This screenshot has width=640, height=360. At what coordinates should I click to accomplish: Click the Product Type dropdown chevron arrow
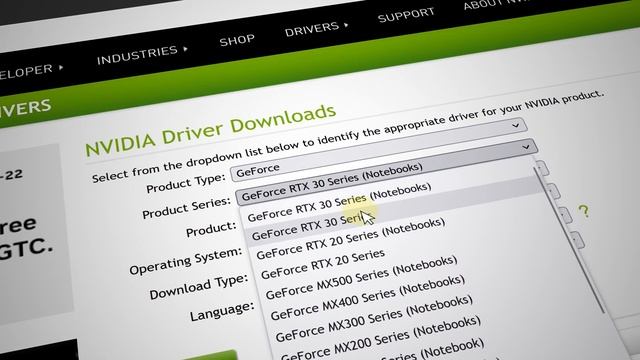(x=516, y=125)
